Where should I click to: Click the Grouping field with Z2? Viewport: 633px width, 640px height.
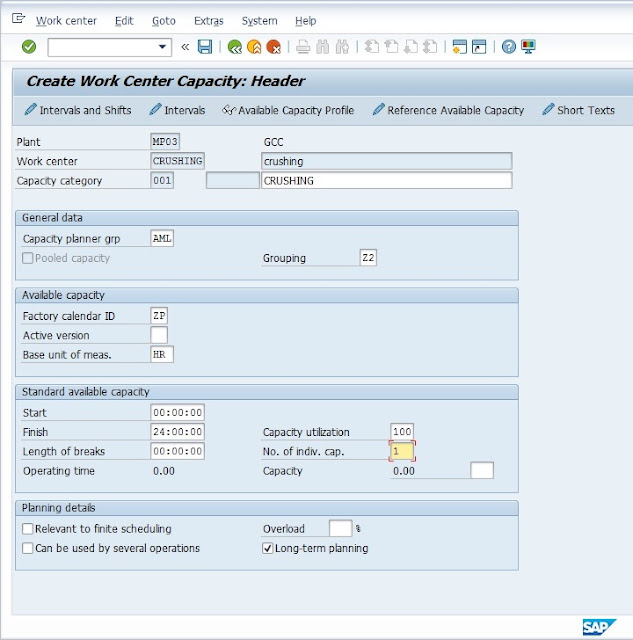368,258
